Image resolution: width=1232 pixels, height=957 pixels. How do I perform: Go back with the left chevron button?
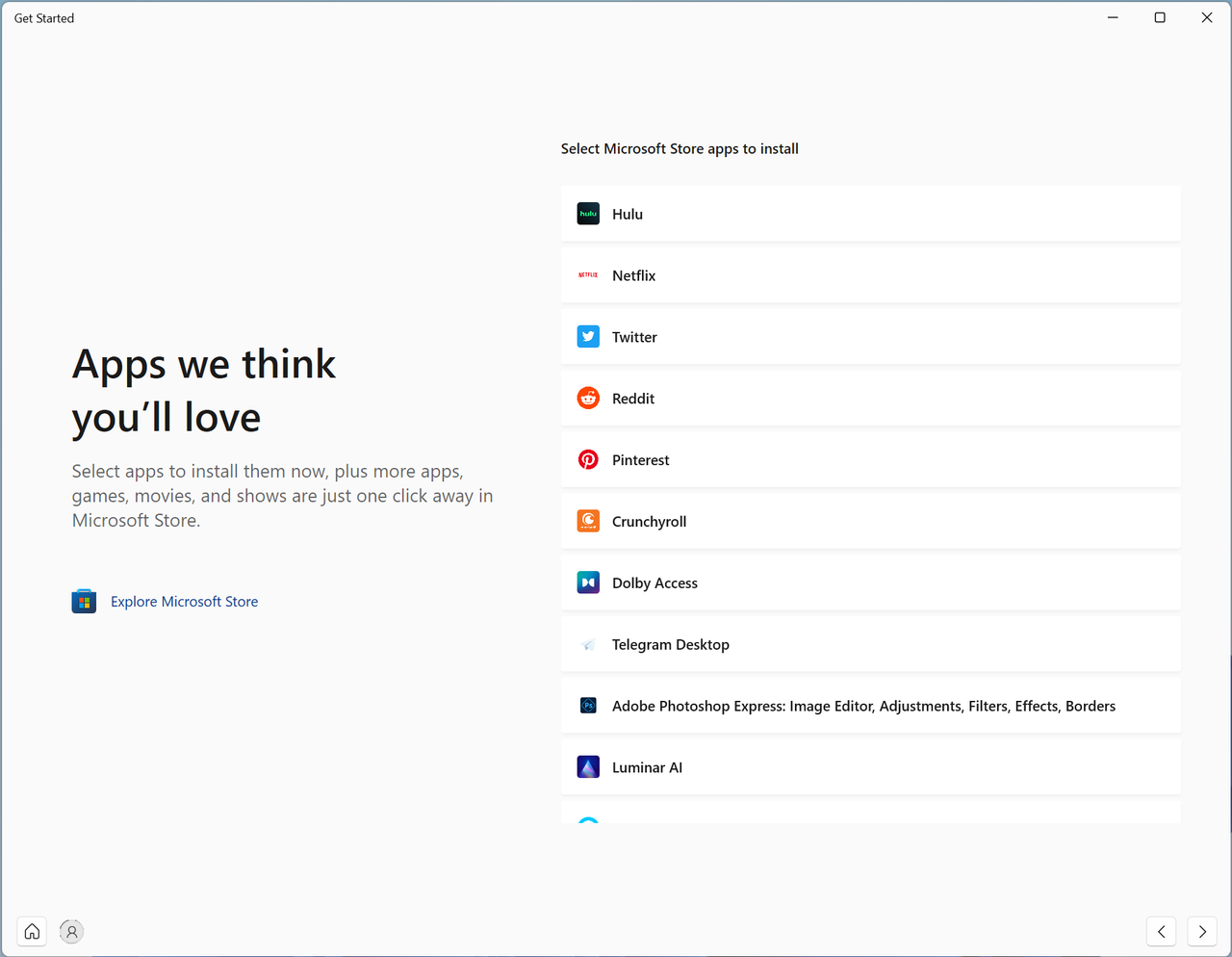pos(1162,931)
